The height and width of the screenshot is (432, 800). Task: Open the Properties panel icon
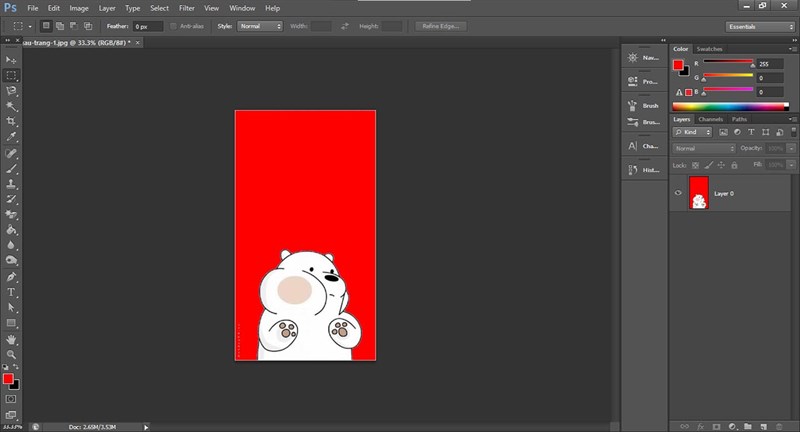click(633, 82)
